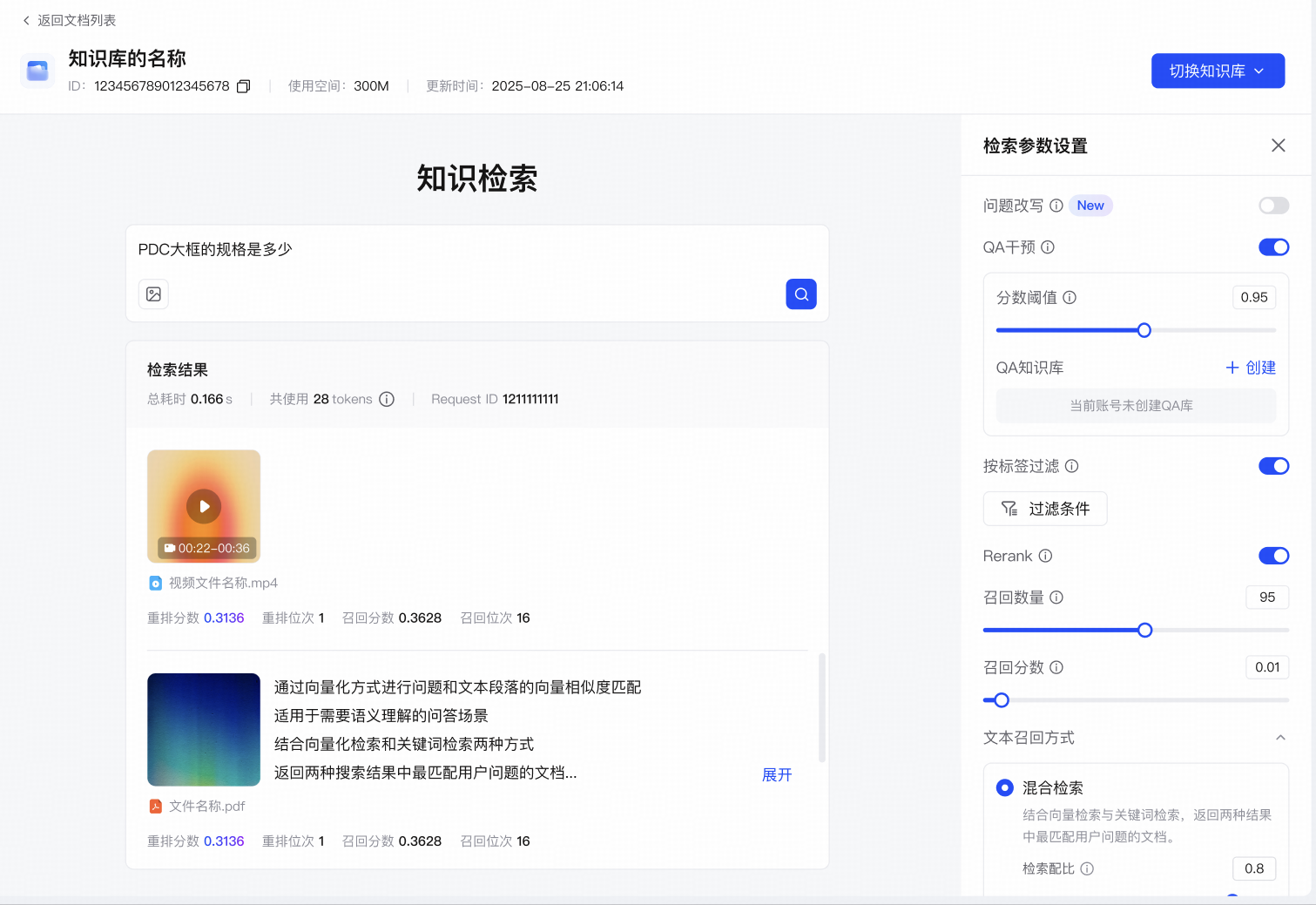
Task: Close the 检索参数设置 panel
Action: [1278, 145]
